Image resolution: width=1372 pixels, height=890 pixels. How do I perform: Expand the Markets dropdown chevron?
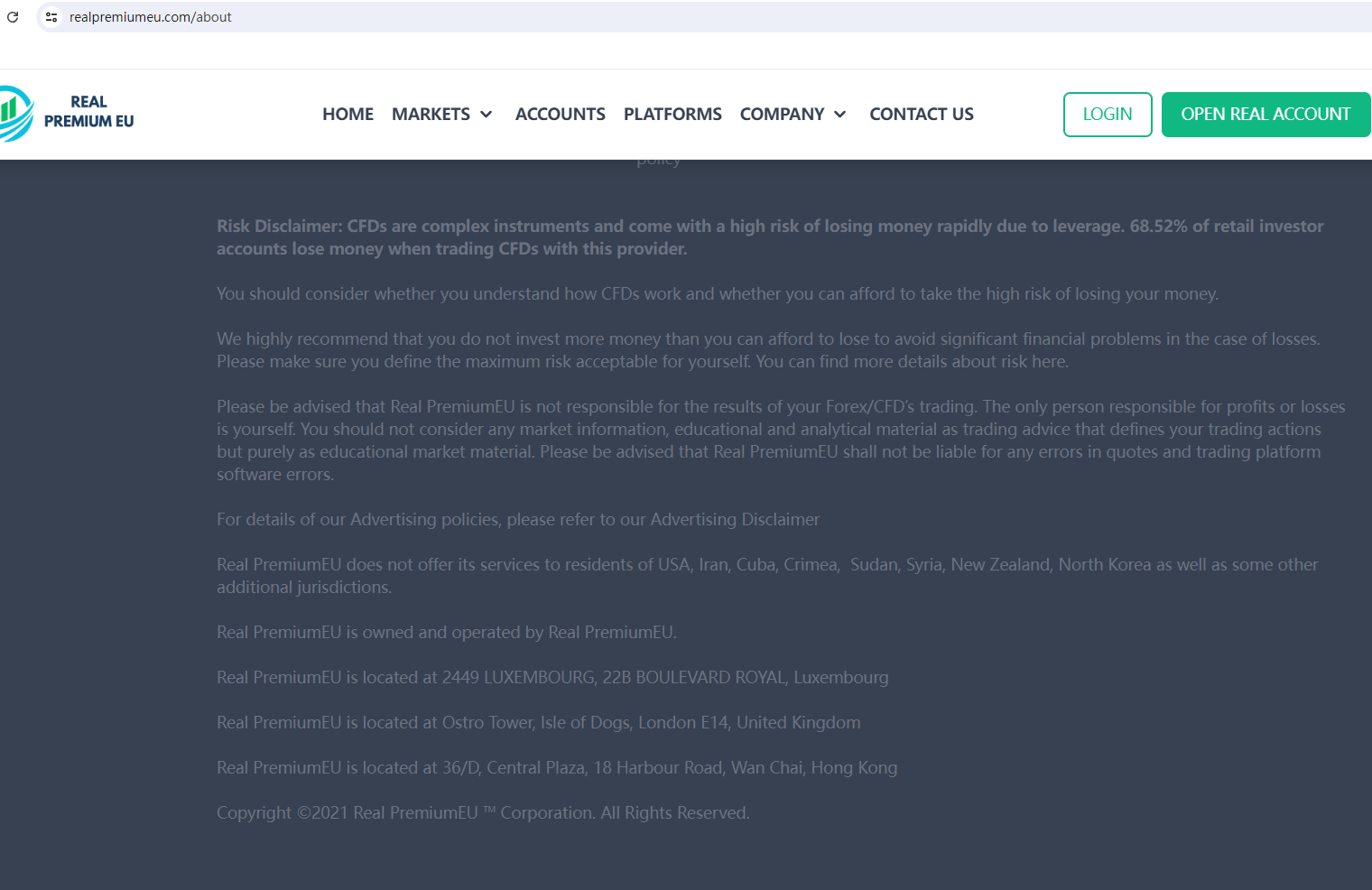point(487,115)
